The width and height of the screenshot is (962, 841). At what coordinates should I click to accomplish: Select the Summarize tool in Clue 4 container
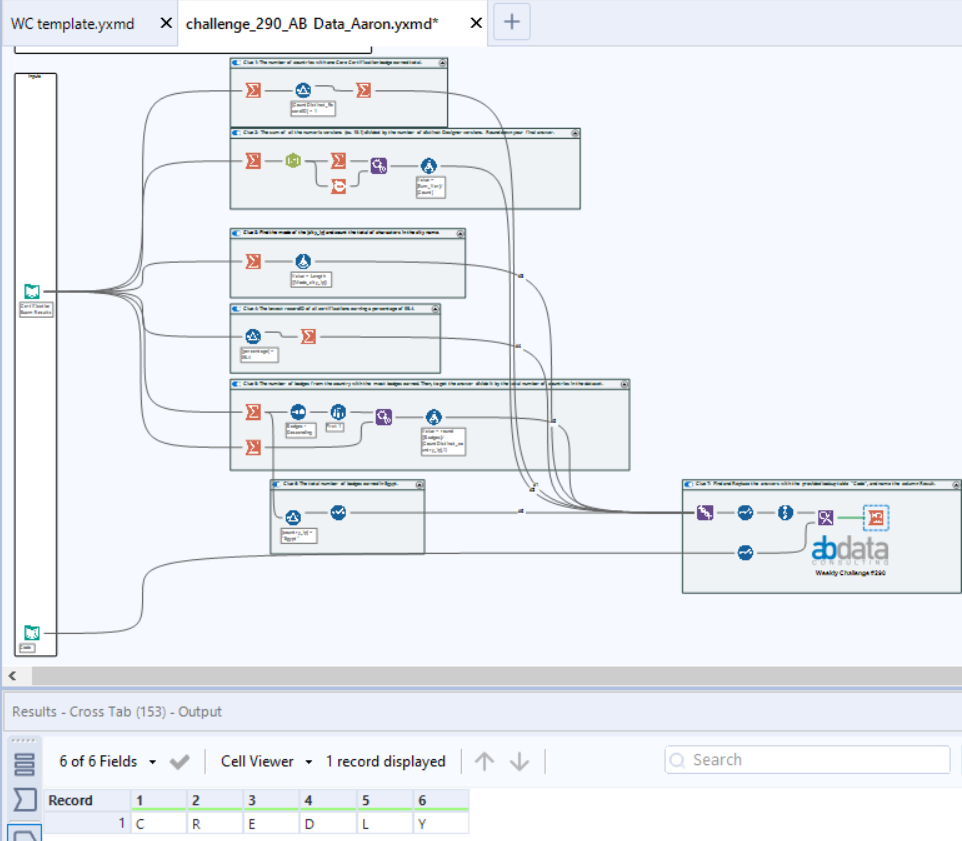pyautogui.click(x=309, y=336)
